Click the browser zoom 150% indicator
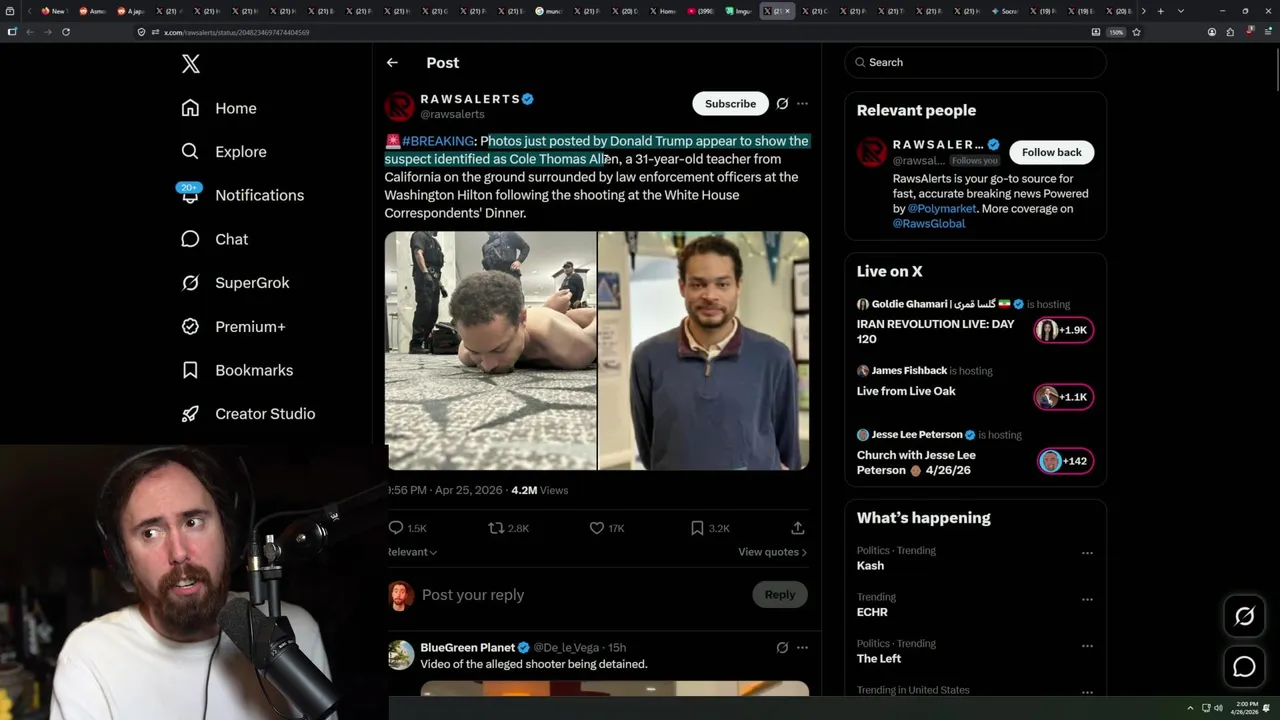The image size is (1280, 720). click(1116, 32)
